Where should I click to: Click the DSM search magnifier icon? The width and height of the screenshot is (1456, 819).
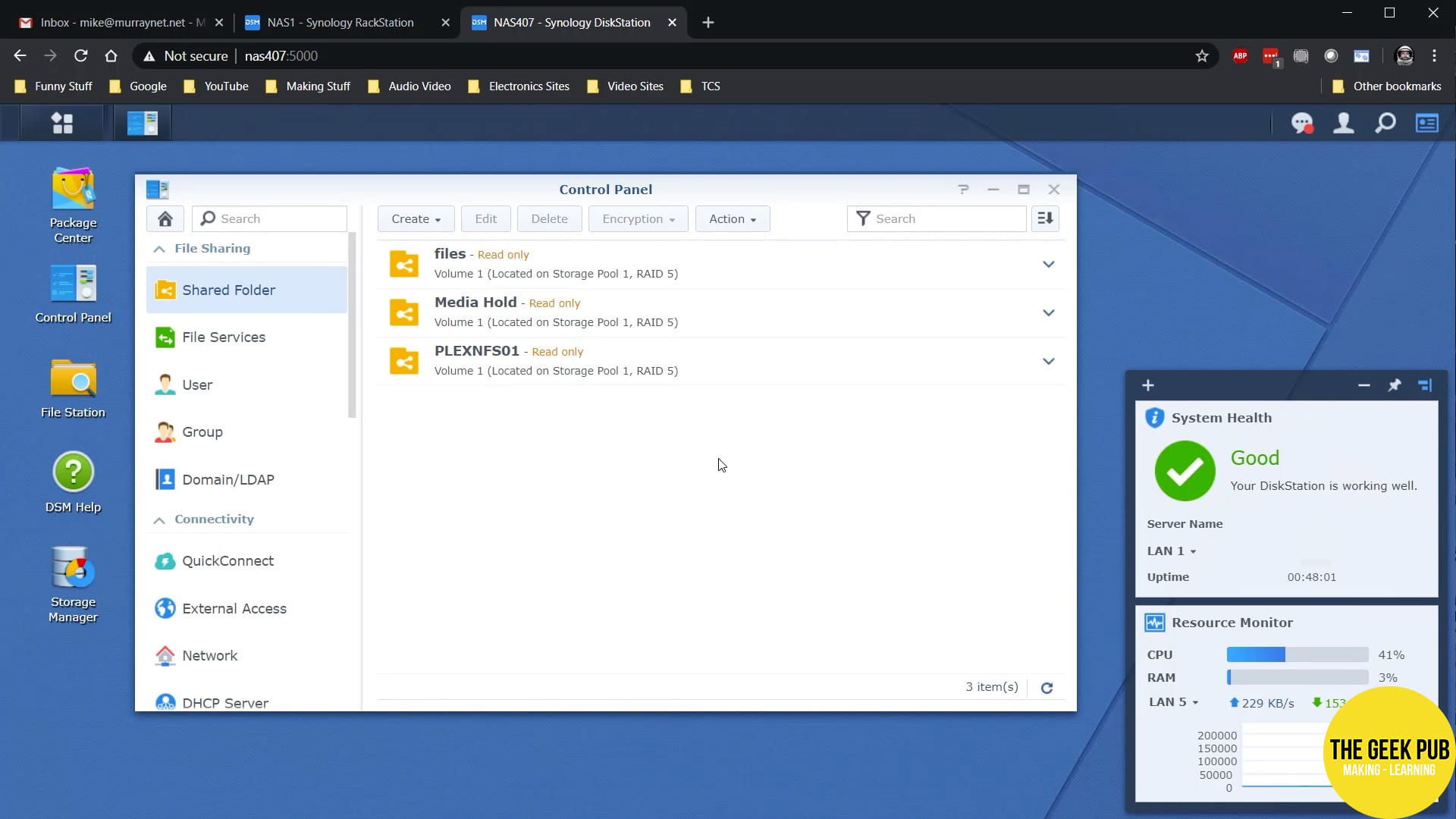click(1385, 123)
